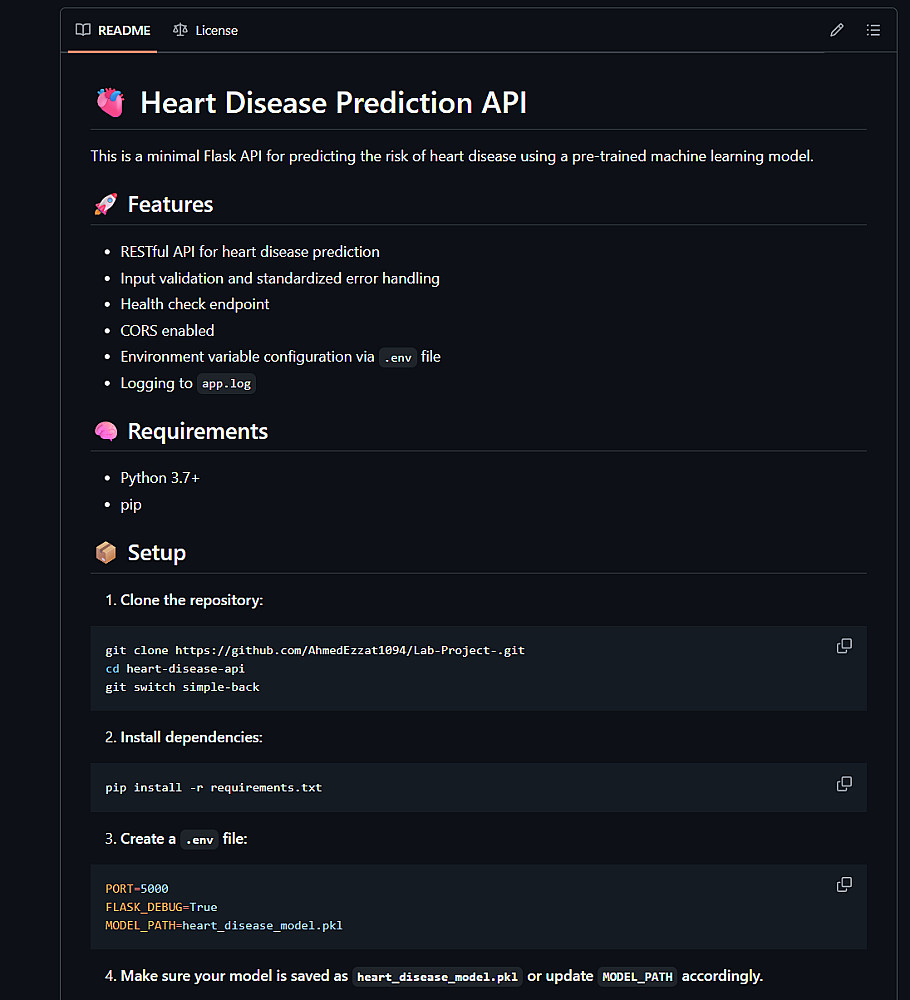
Task: Select the README tab label
Action: pyautogui.click(x=124, y=30)
